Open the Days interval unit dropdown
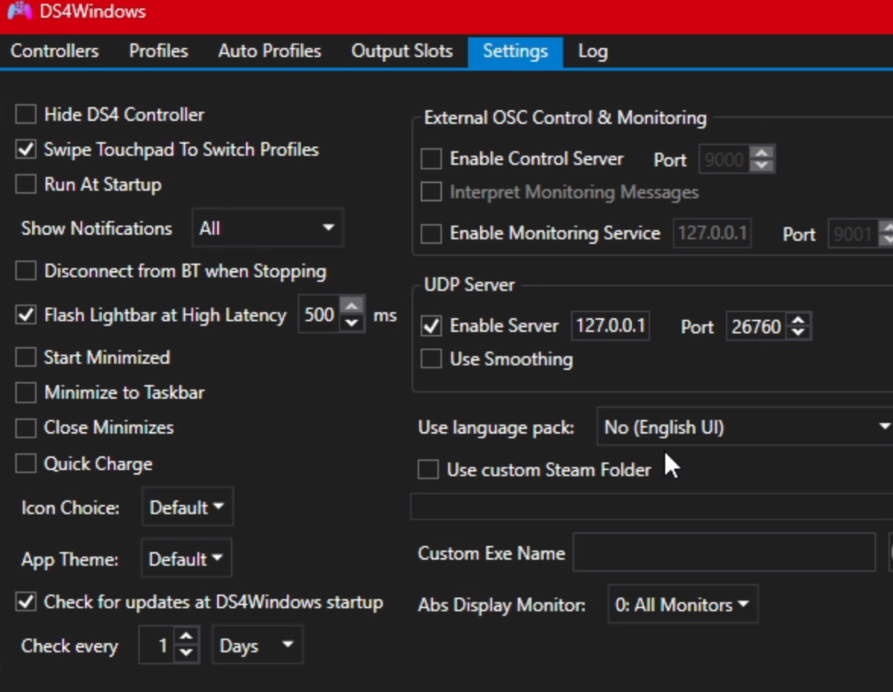 tap(257, 645)
